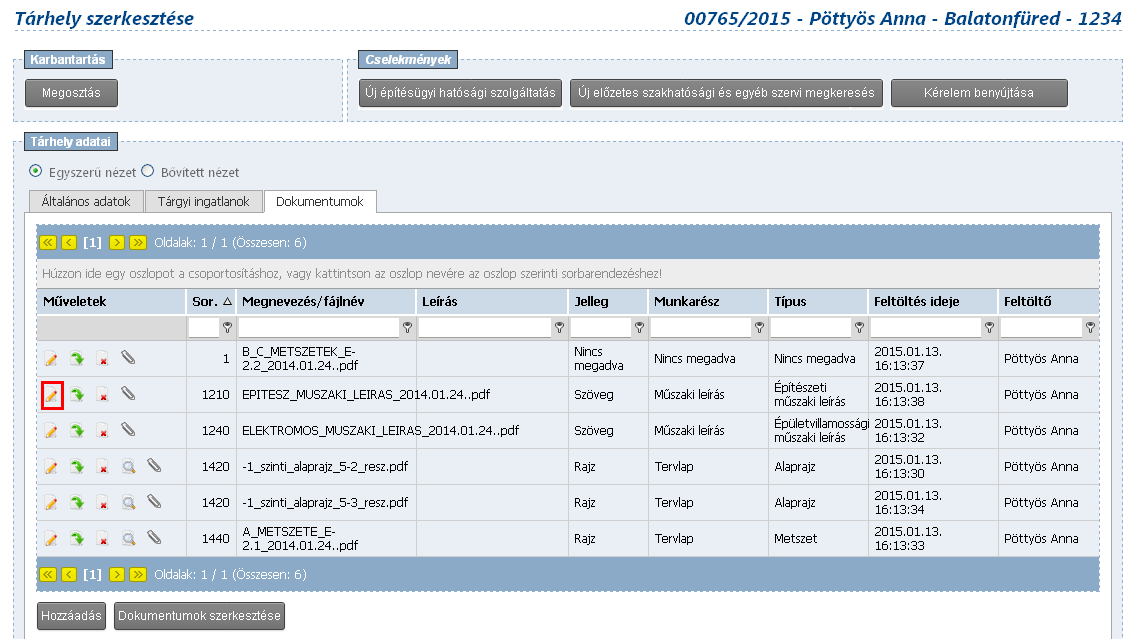Open paperclip attachment for A_METSZETE_E-2.1 row

click(154, 537)
